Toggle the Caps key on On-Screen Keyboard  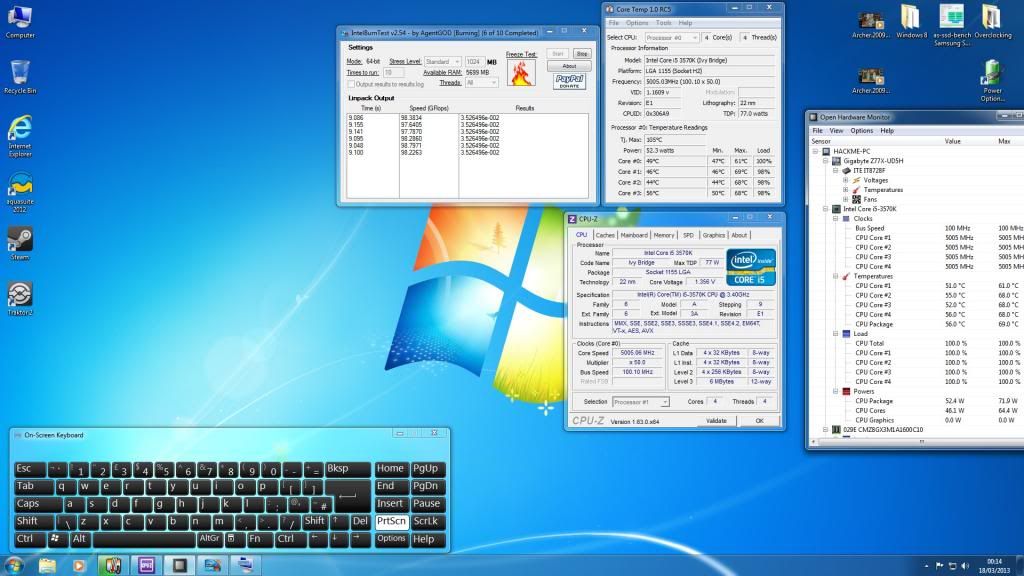[x=37, y=504]
